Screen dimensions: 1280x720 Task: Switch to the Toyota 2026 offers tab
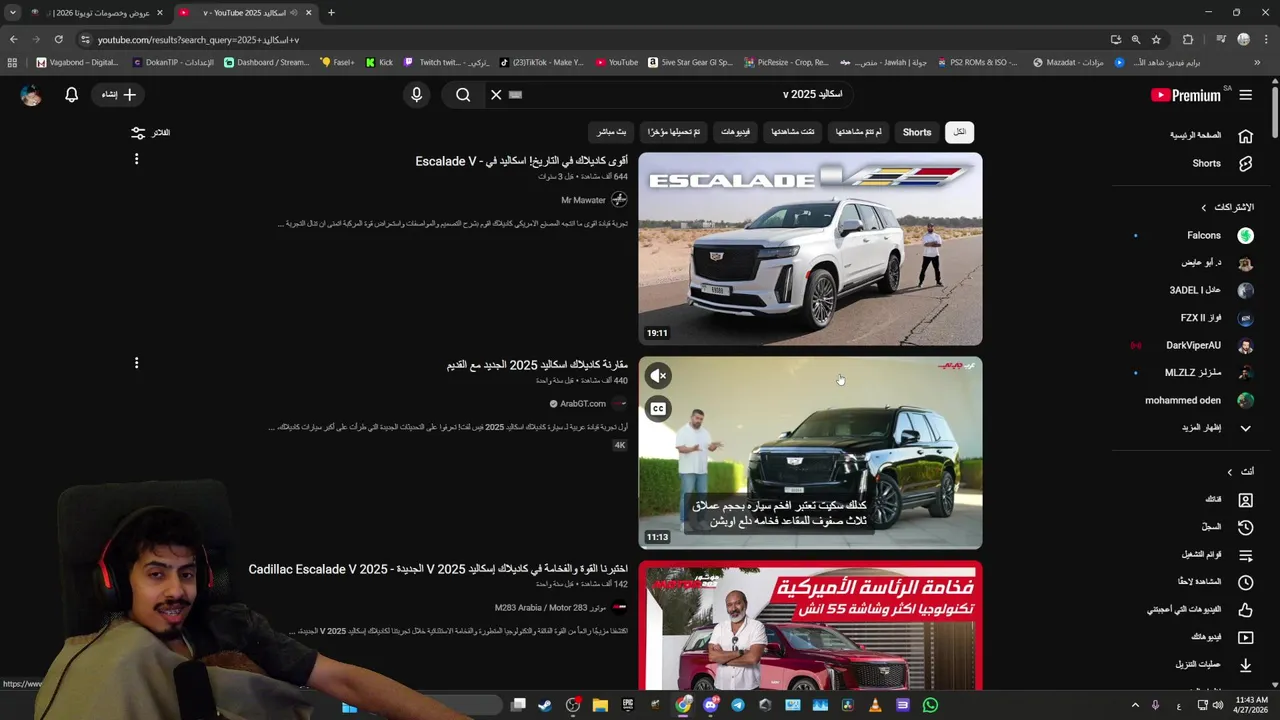[x=98, y=13]
